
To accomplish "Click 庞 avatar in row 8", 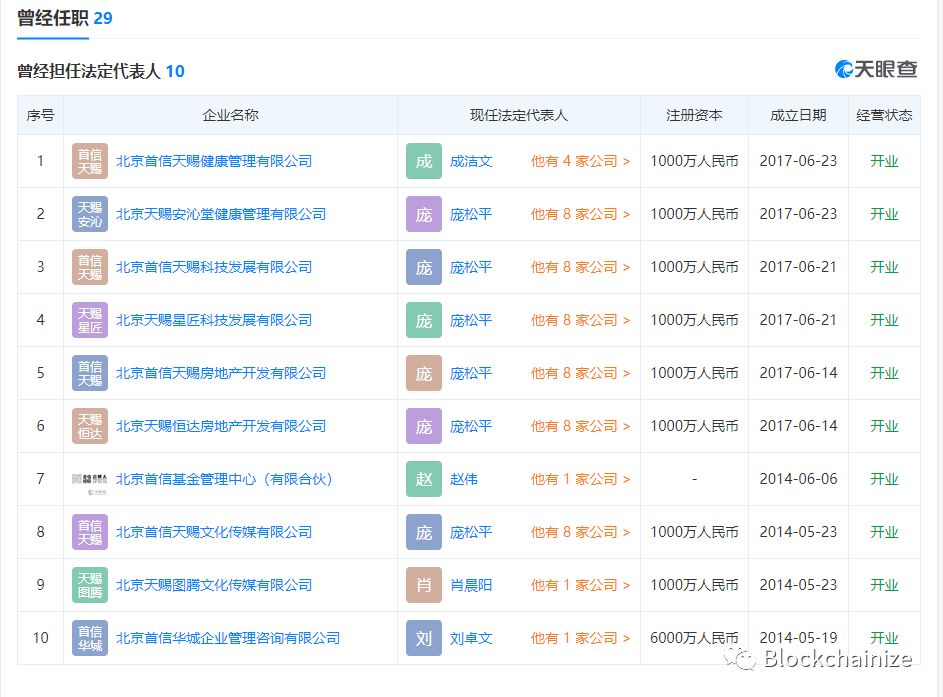I will pos(424,532).
